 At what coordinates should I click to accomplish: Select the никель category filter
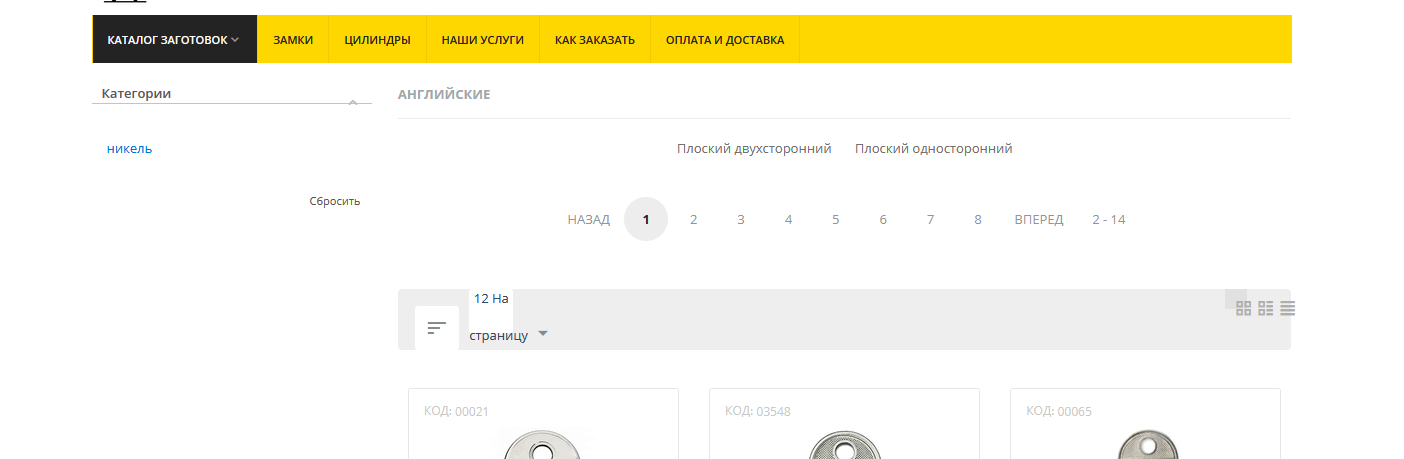(x=129, y=149)
